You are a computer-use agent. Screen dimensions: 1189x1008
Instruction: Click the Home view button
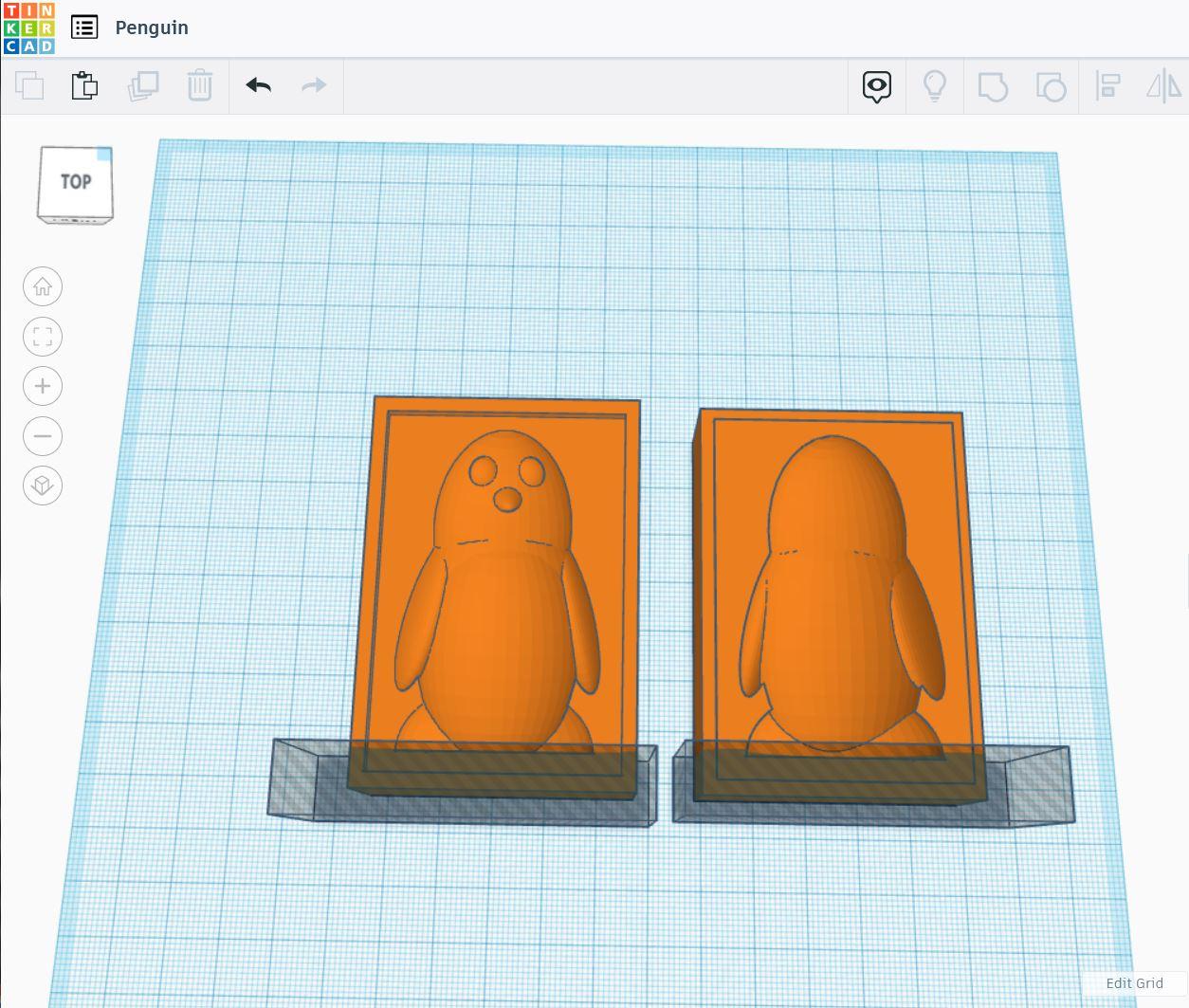pyautogui.click(x=43, y=286)
